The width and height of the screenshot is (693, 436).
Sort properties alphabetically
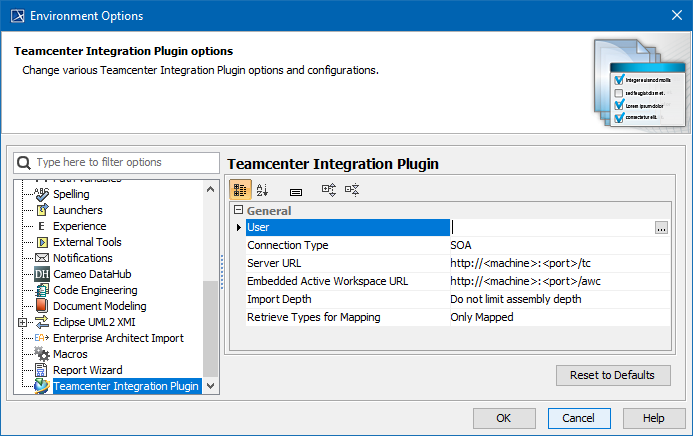click(x=263, y=189)
